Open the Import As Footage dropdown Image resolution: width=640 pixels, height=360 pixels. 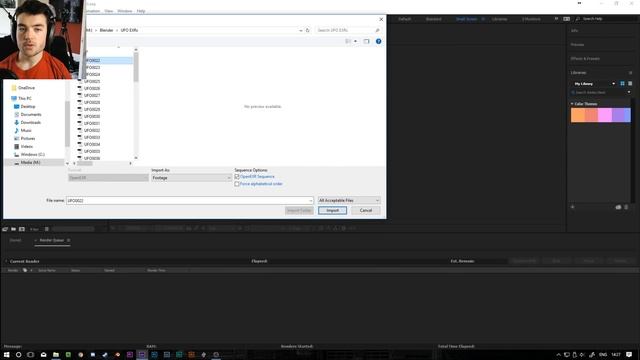(191, 178)
